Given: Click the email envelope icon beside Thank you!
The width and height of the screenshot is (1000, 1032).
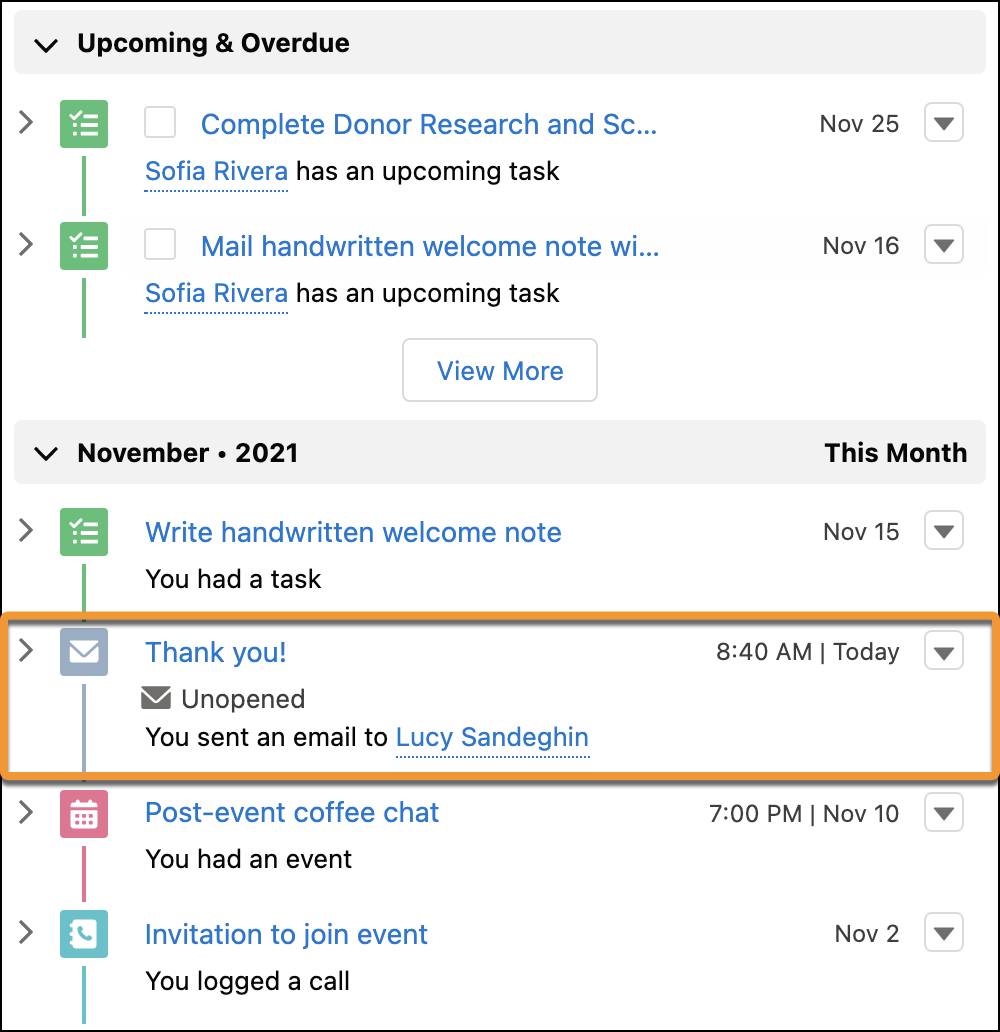Looking at the screenshot, I should click(x=83, y=651).
